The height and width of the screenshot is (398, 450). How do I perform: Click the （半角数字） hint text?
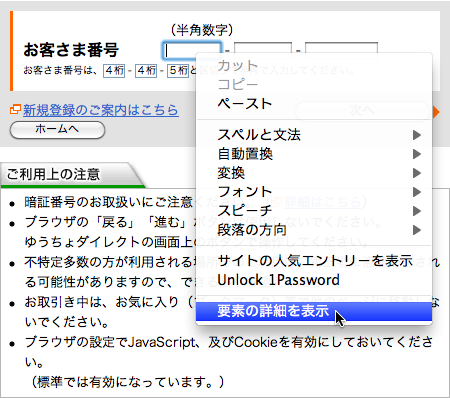(x=202, y=30)
